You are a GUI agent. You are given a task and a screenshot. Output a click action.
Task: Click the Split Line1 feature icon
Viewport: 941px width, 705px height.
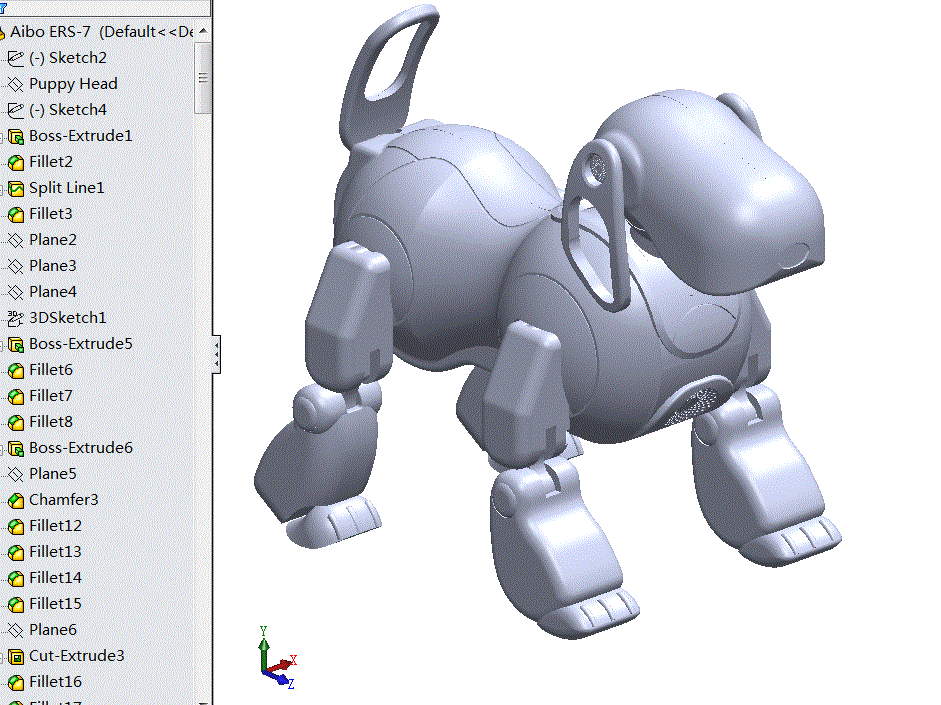[x=16, y=188]
